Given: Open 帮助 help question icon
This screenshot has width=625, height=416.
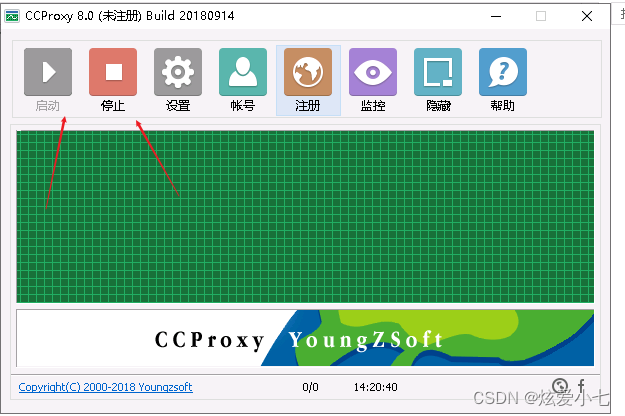Looking at the screenshot, I should tap(503, 72).
